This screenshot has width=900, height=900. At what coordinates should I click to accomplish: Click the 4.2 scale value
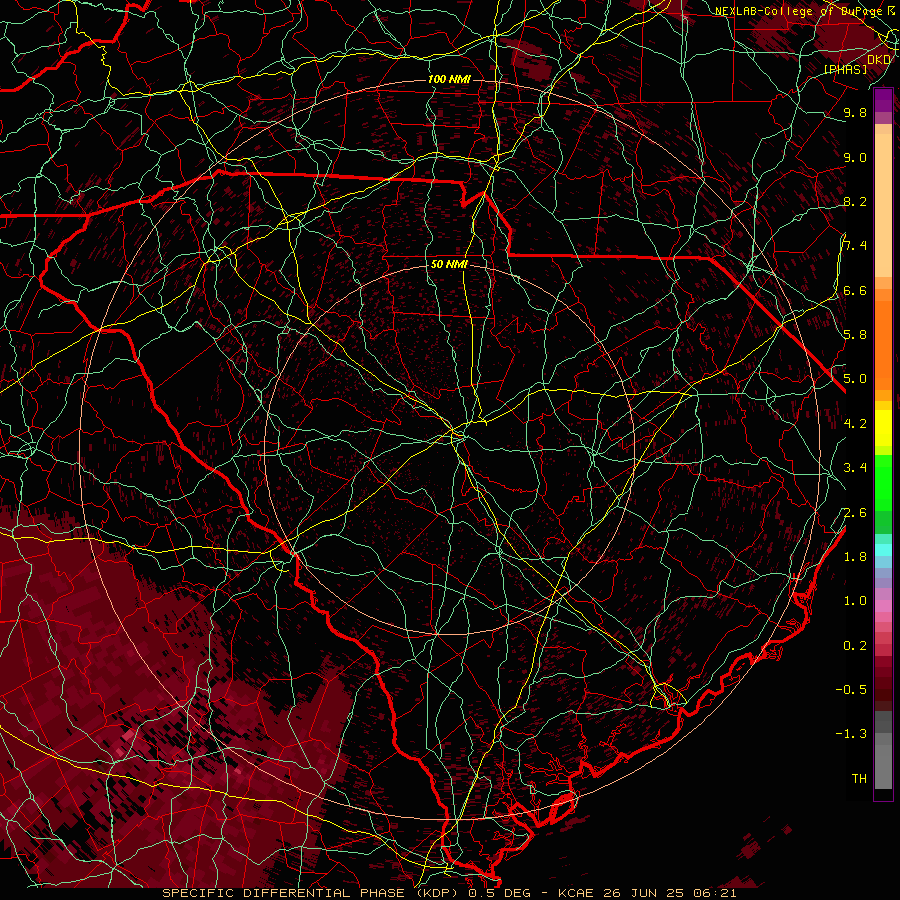click(x=855, y=424)
